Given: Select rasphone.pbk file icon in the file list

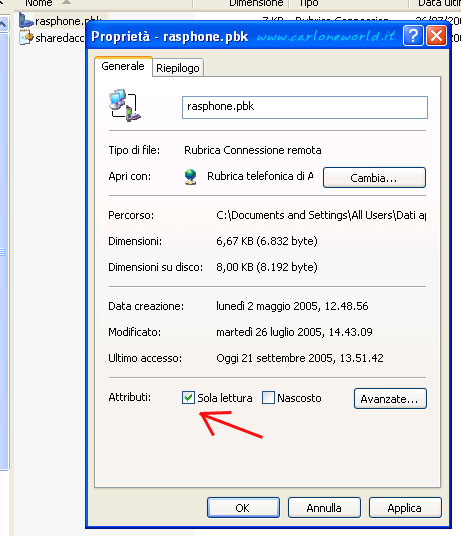Looking at the screenshot, I should (x=26, y=20).
